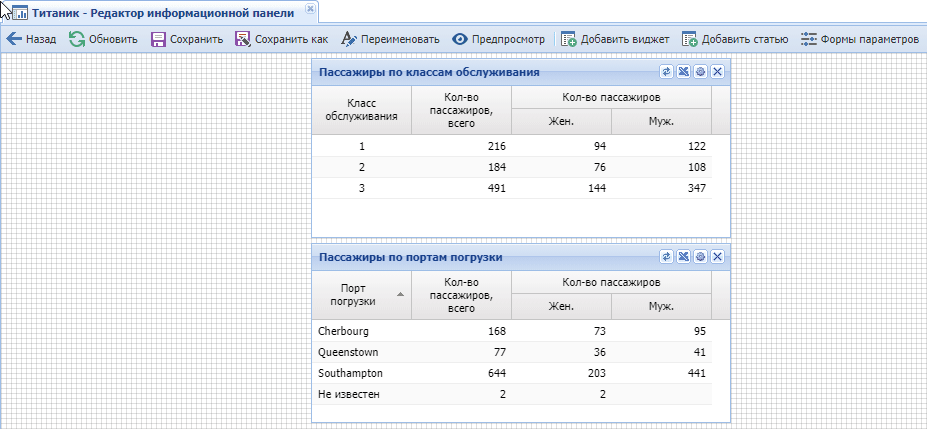Click the total 644 for Southampton

pyautogui.click(x=497, y=373)
